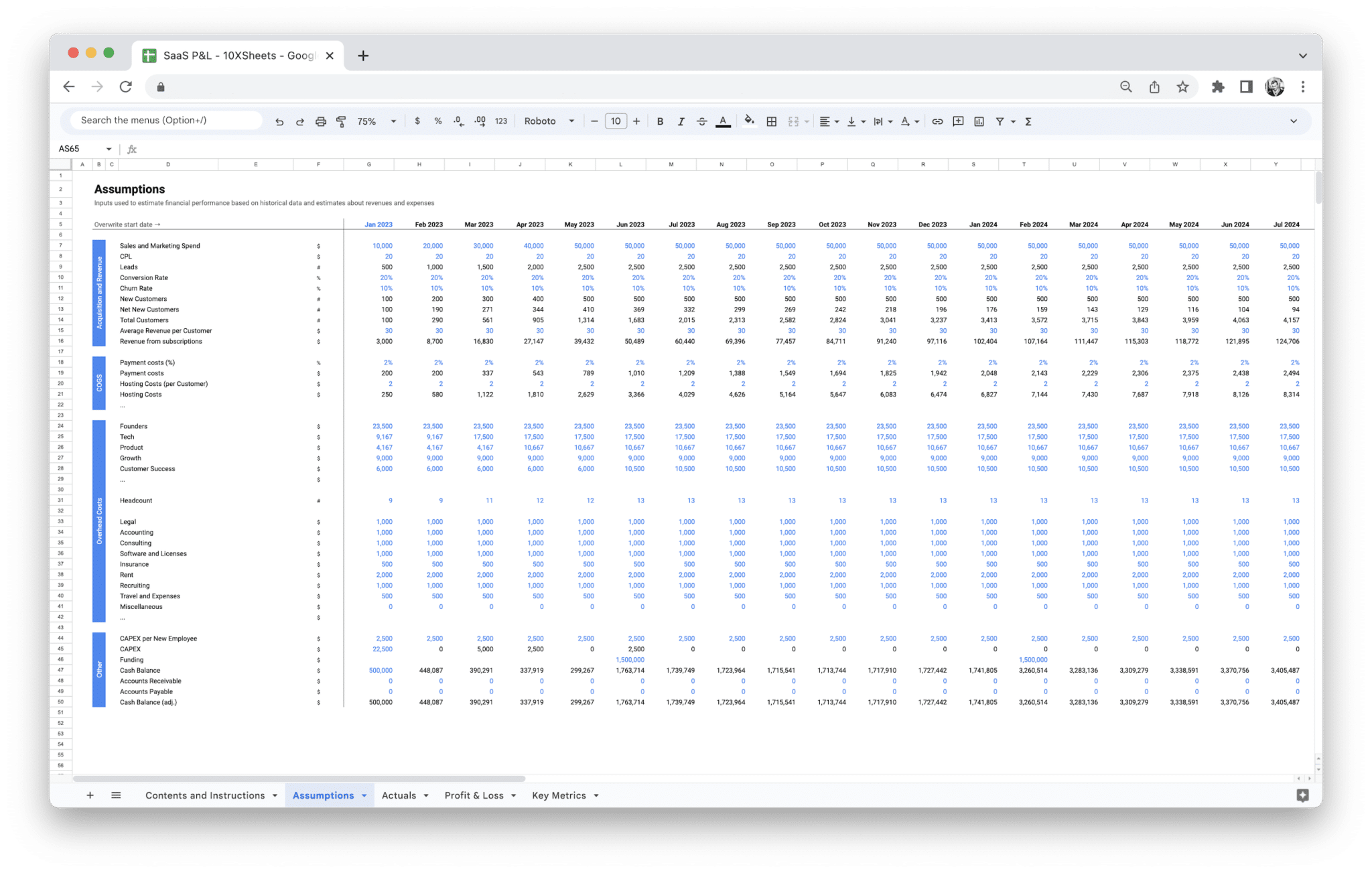
Task: Open the Key Metrics sheet
Action: tap(559, 795)
